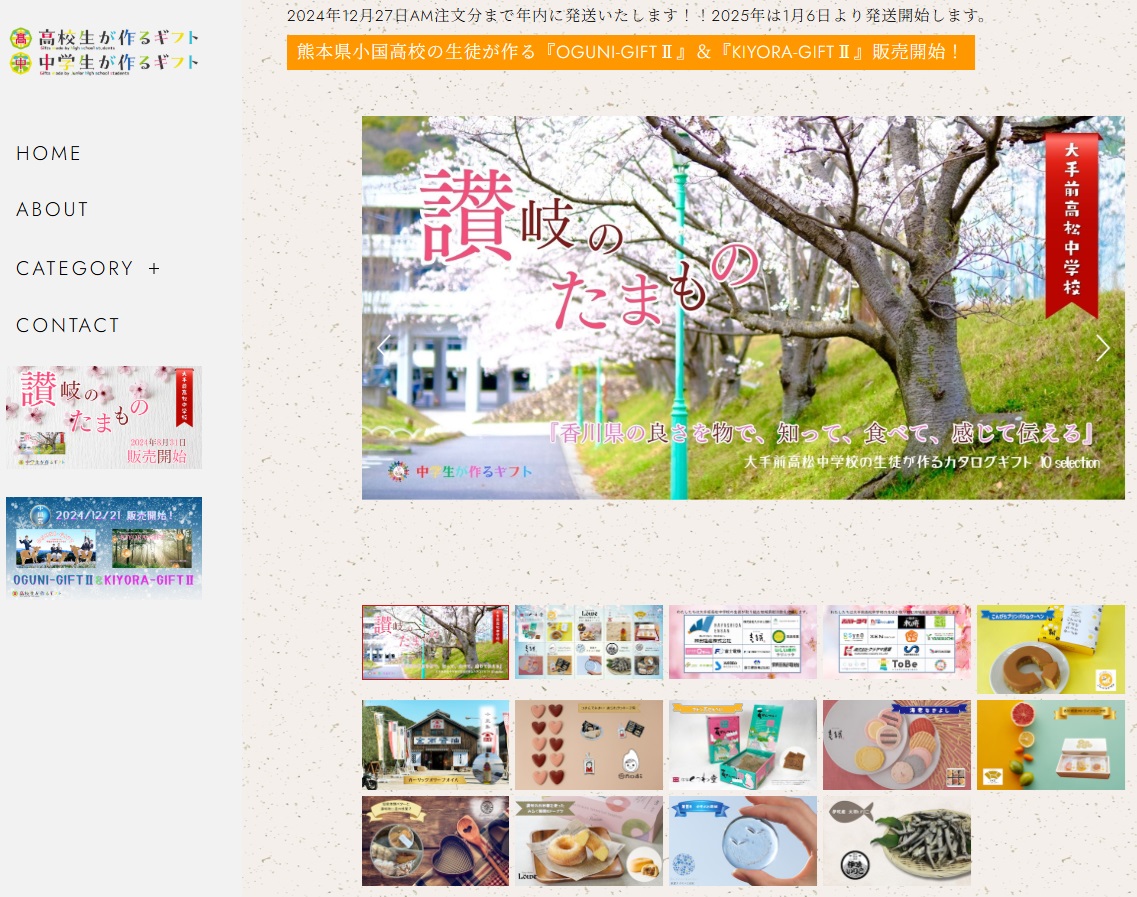This screenshot has height=897, width=1137.
Task: Advance the carousel with the right arrow
Action: coord(1102,348)
